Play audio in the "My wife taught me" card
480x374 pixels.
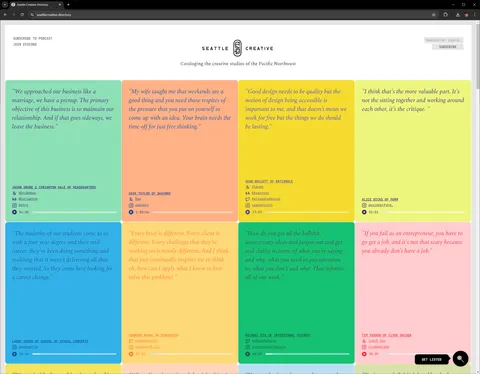click(x=131, y=212)
